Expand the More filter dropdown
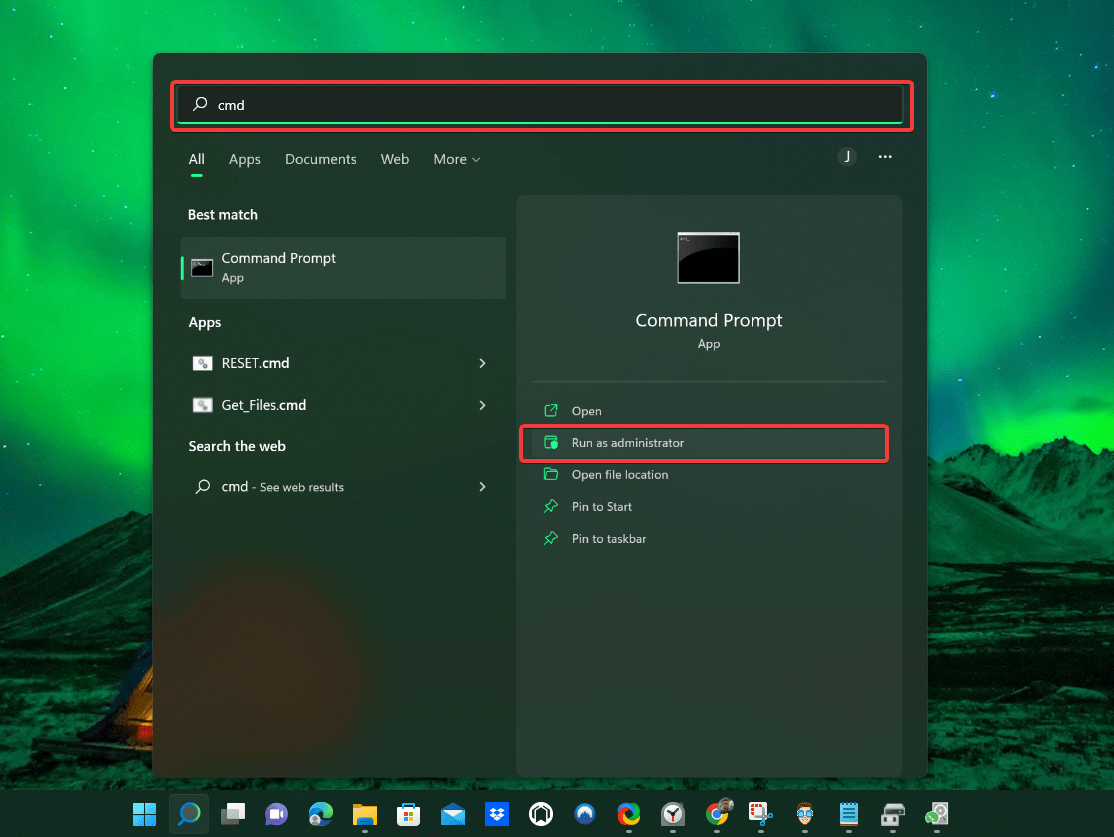 (x=456, y=159)
